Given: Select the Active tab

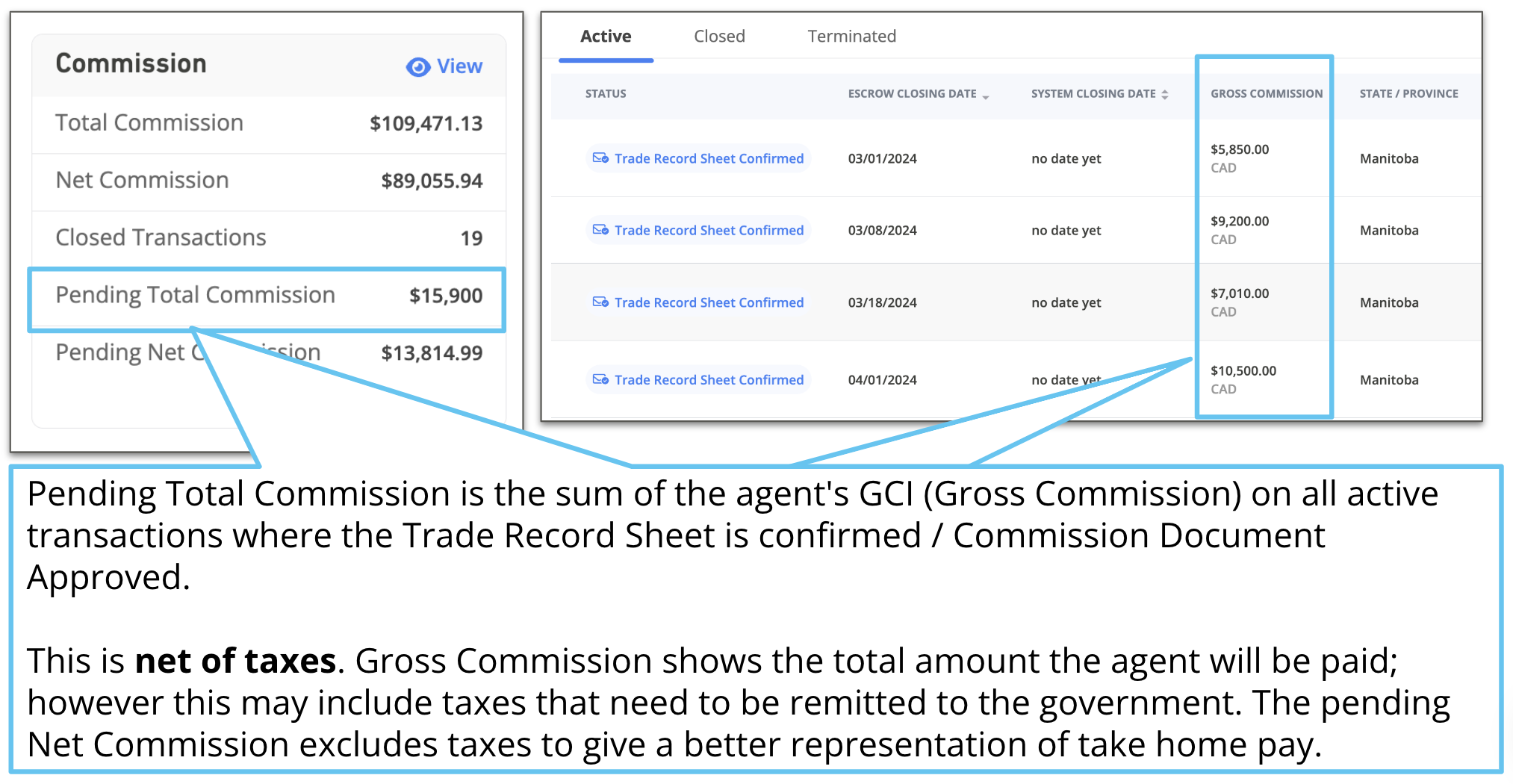Looking at the screenshot, I should tap(606, 36).
